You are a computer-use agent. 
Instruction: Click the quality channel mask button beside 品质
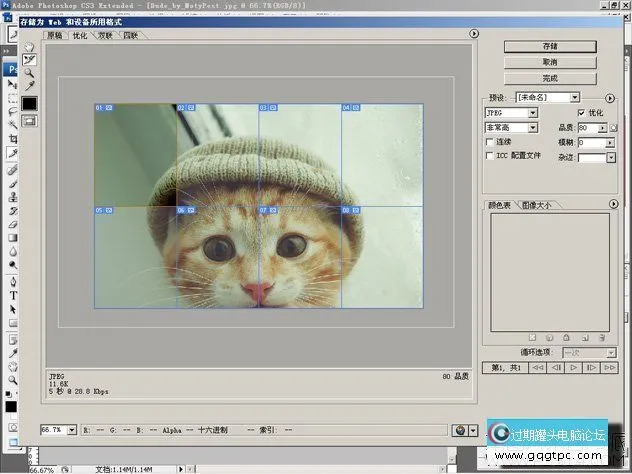(613, 128)
